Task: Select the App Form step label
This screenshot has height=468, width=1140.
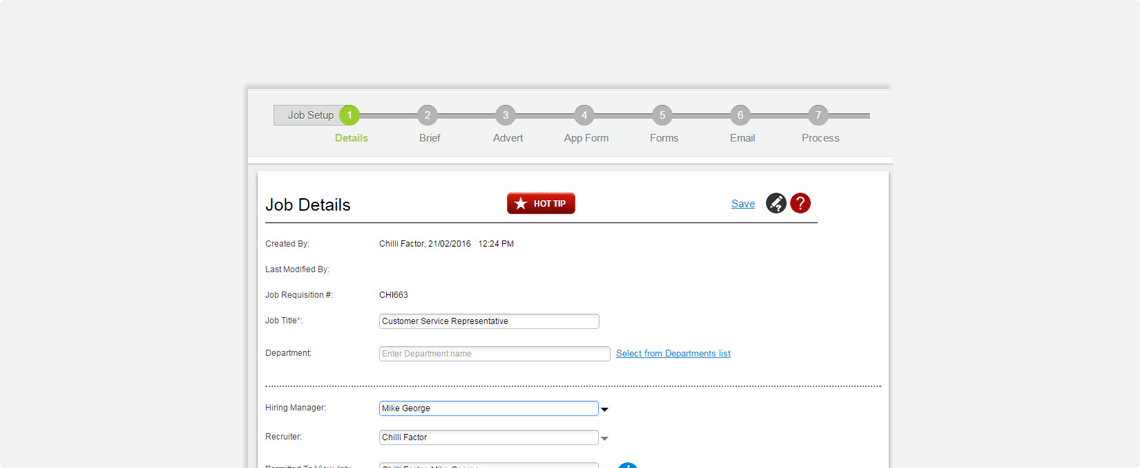Action: click(x=586, y=138)
